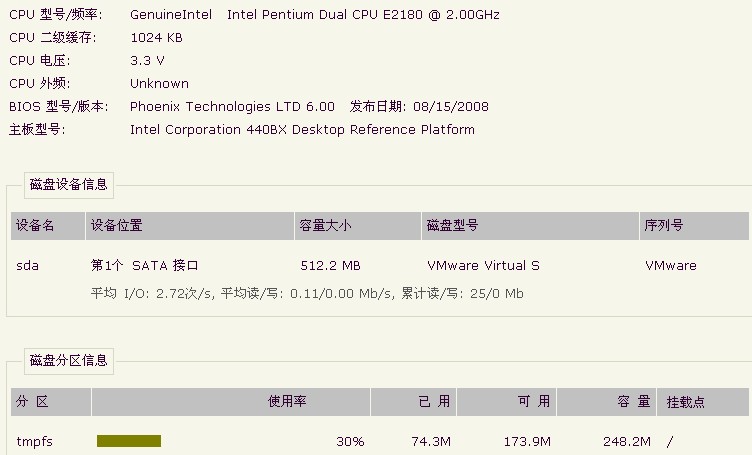The image size is (752, 455).
Task: Select the tmpfs partition name
Action: (x=35, y=441)
